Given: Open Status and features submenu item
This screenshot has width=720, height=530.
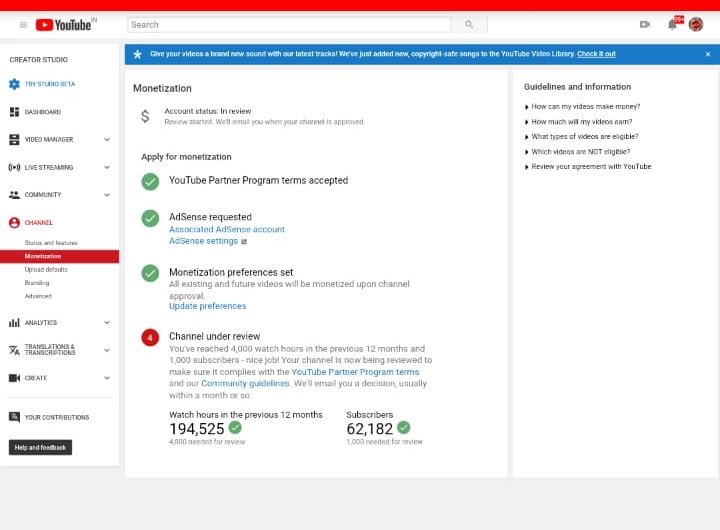Looking at the screenshot, I should (x=51, y=242).
